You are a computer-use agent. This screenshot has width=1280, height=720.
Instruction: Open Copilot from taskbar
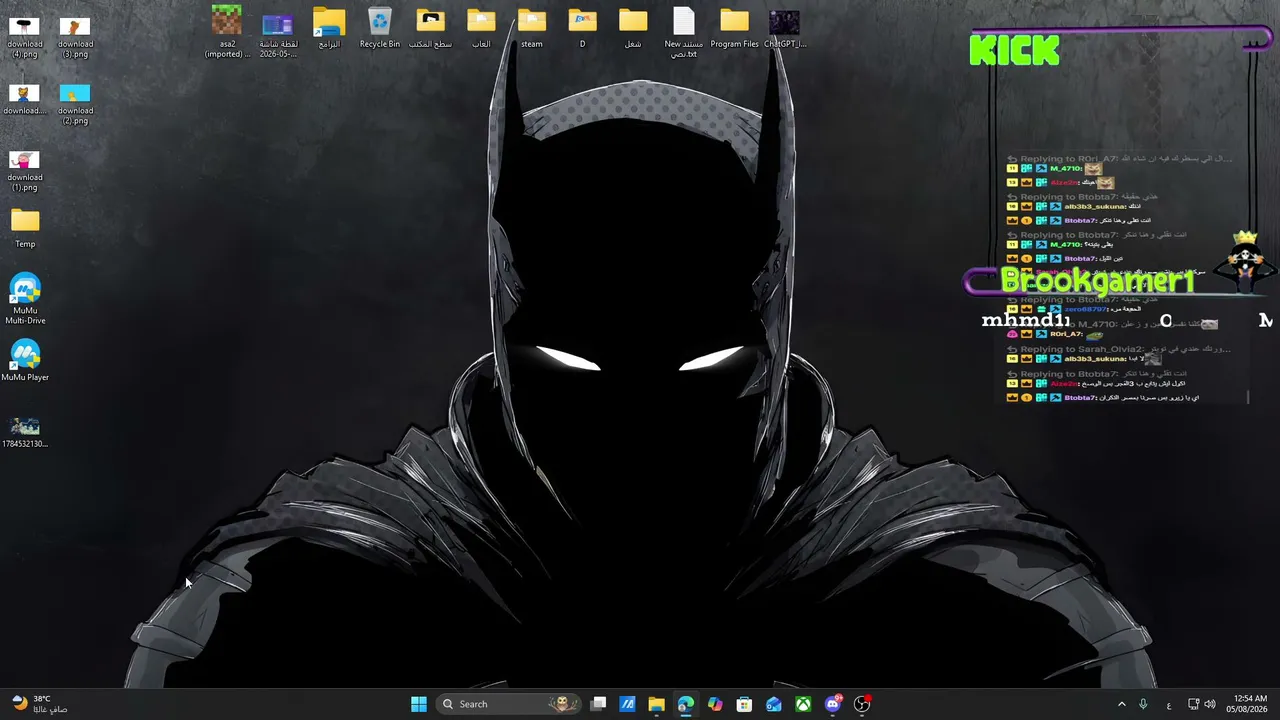(x=715, y=704)
